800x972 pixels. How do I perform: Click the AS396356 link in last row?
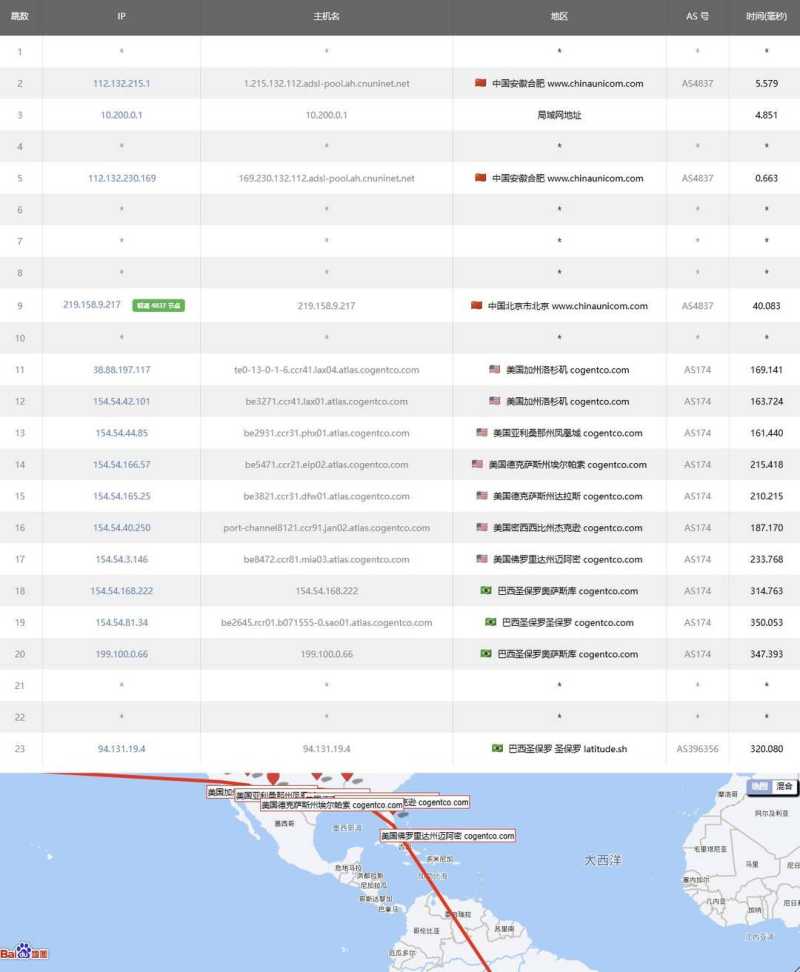(x=697, y=748)
